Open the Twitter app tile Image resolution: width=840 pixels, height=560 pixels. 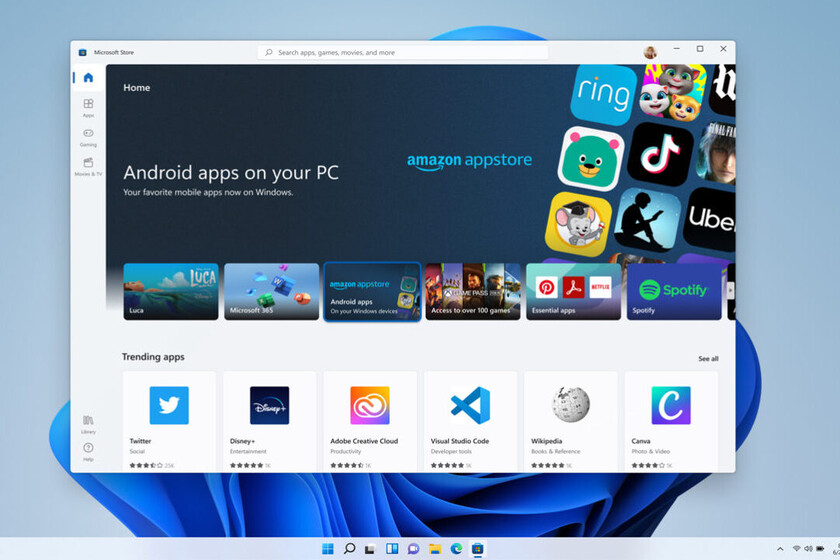point(169,422)
